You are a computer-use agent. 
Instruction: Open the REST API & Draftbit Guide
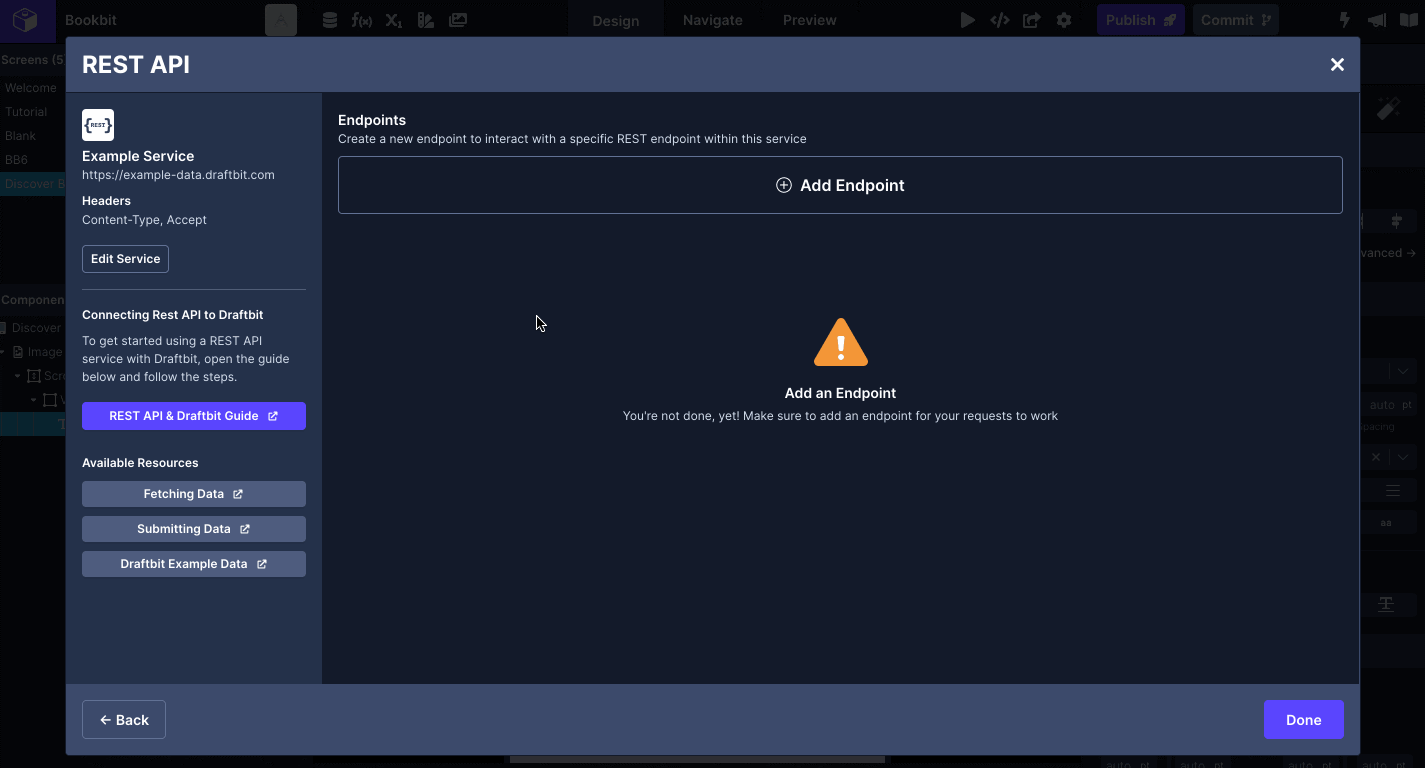[x=193, y=416]
